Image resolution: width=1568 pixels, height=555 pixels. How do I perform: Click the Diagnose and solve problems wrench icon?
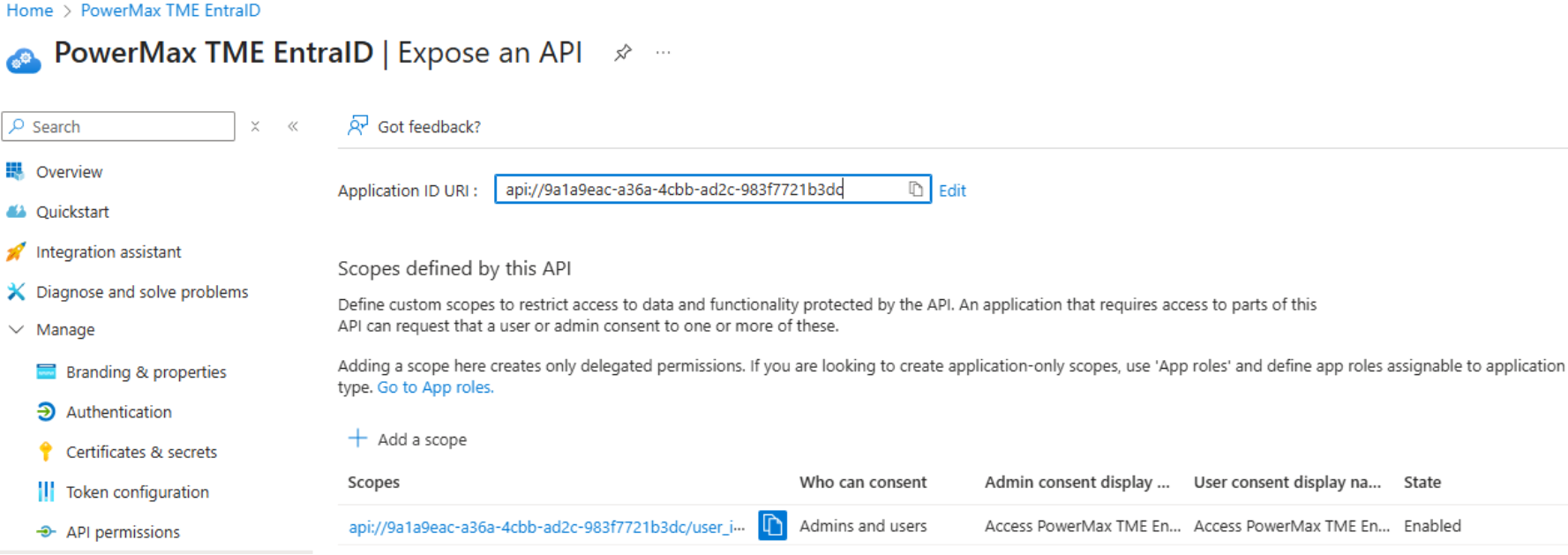(16, 292)
